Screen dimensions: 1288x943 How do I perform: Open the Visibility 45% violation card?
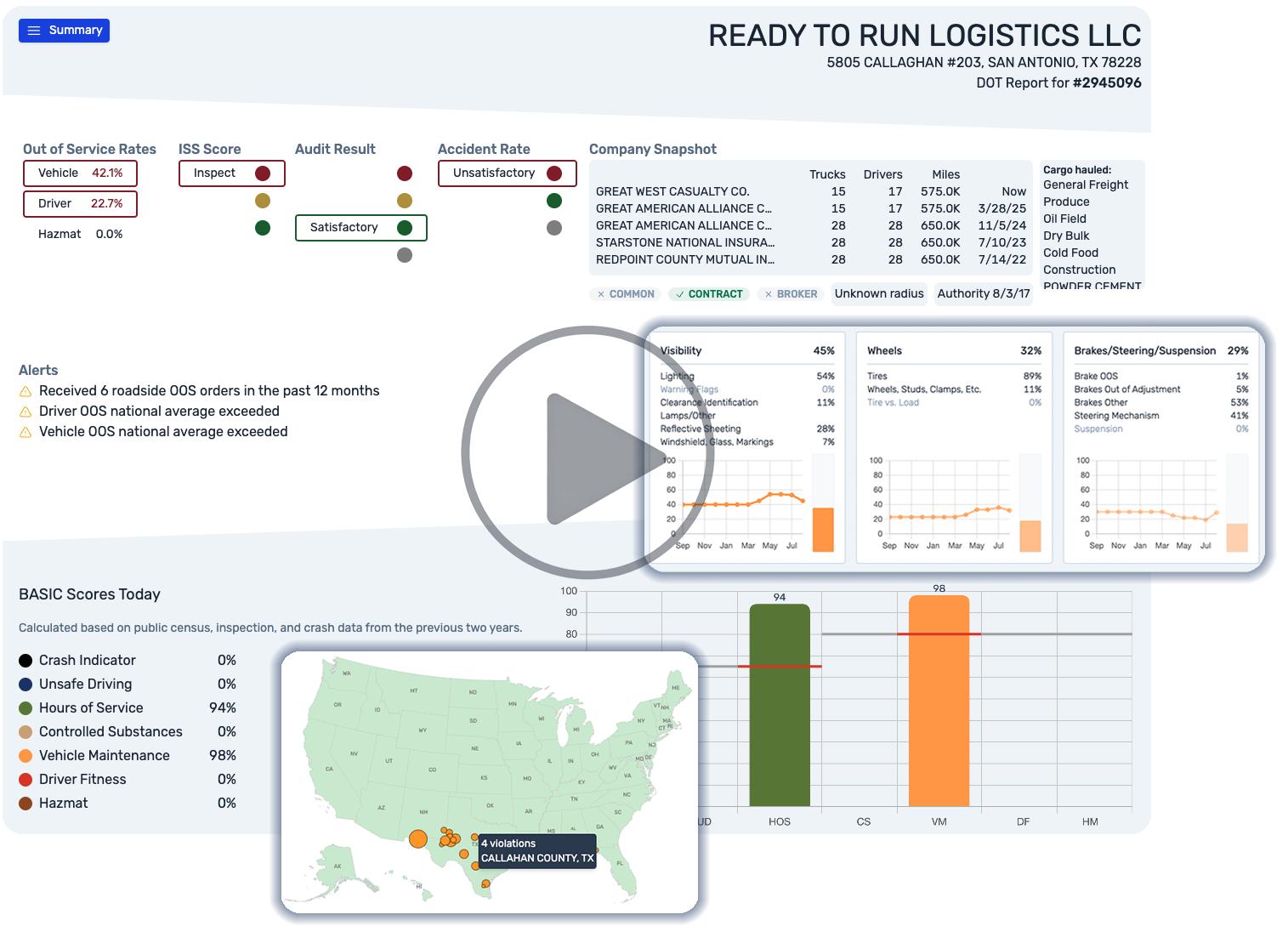click(x=747, y=447)
